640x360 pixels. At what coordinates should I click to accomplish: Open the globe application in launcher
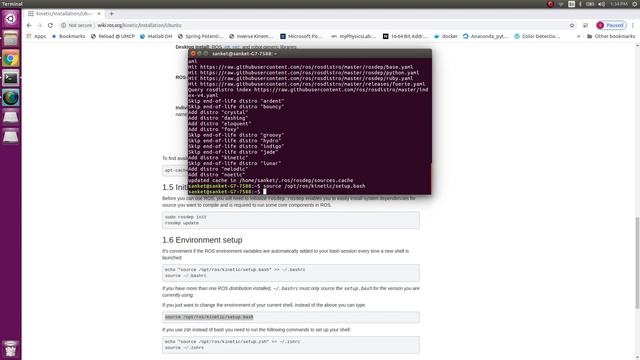pos(11,98)
